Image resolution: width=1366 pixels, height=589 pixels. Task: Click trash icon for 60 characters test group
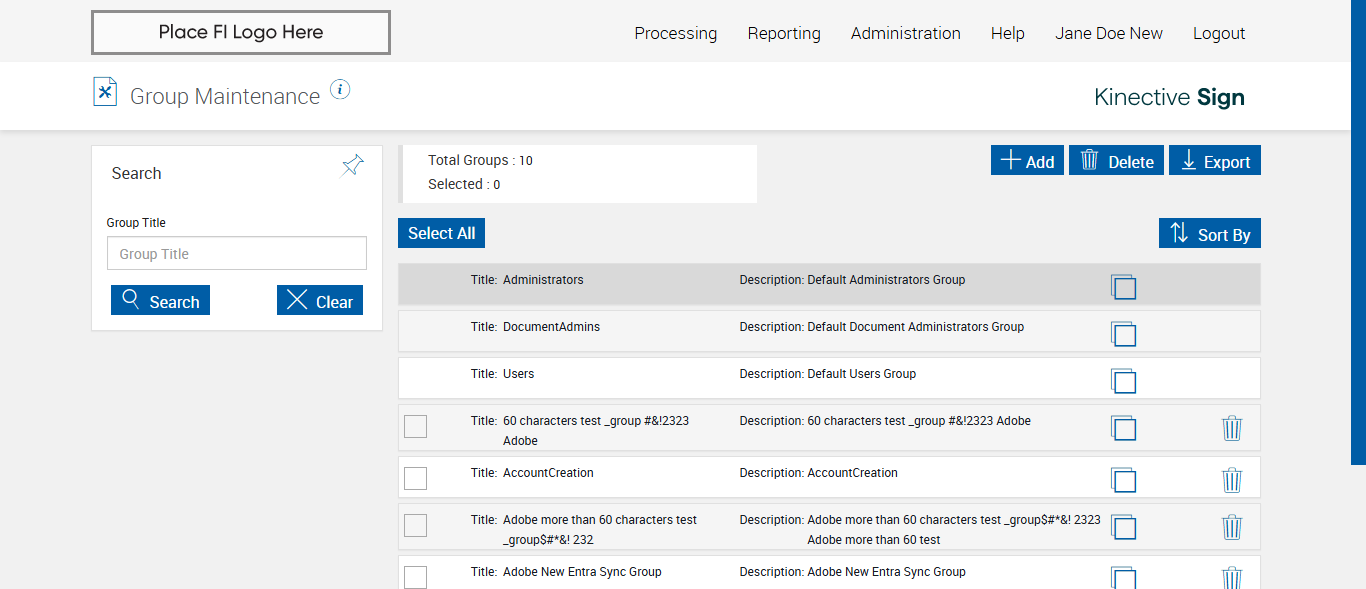click(1232, 428)
